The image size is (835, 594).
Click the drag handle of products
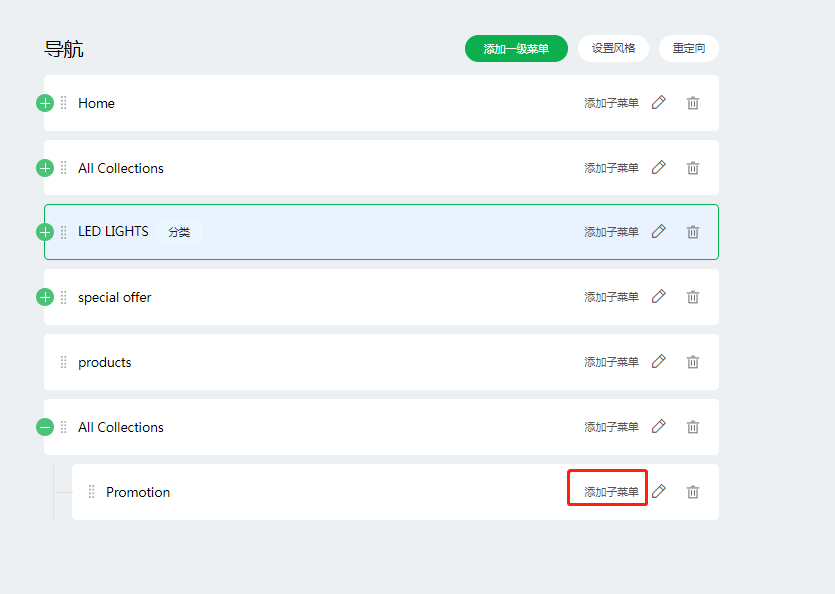pos(64,362)
